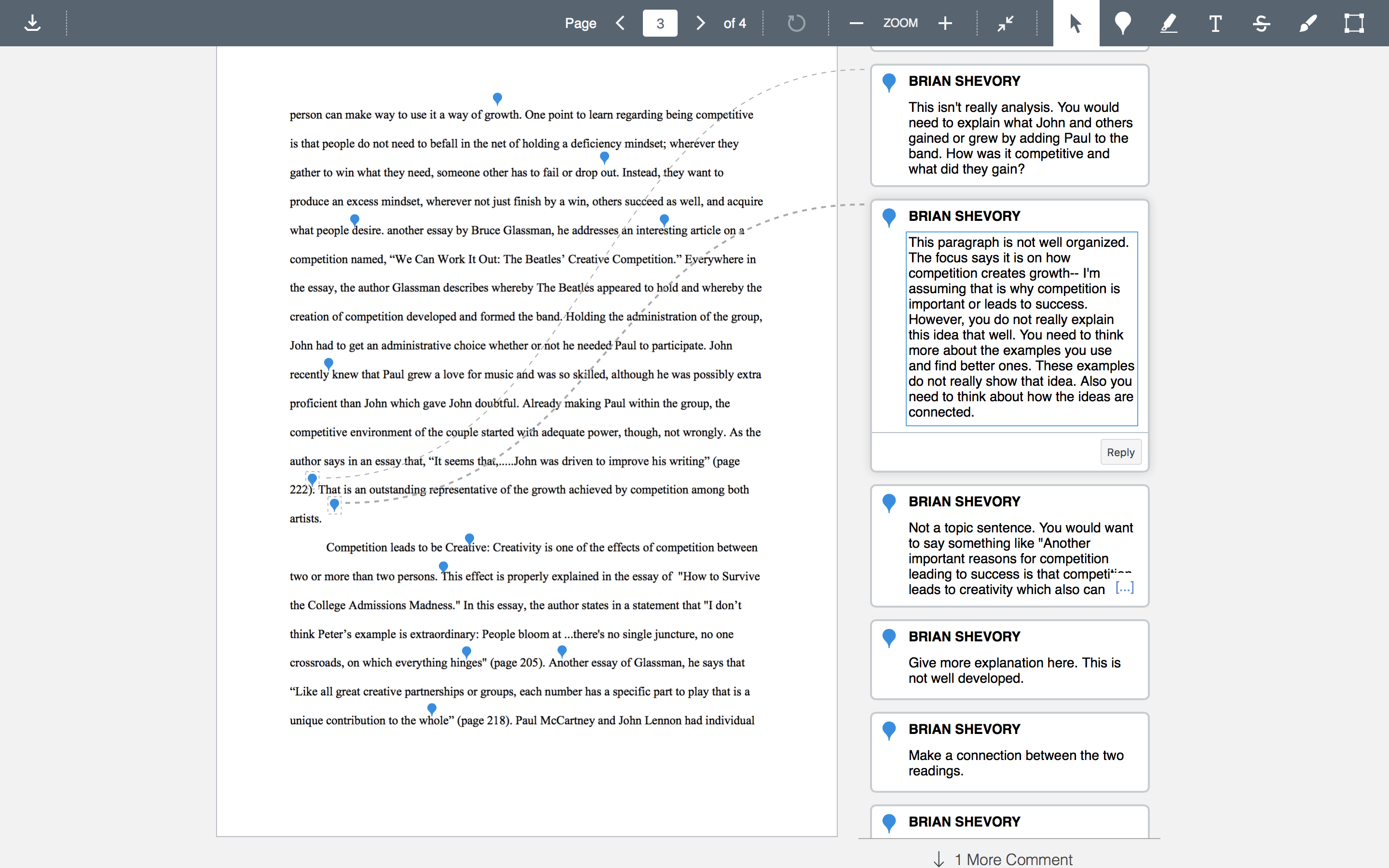
Task: Edit the page number field
Action: coord(660,23)
